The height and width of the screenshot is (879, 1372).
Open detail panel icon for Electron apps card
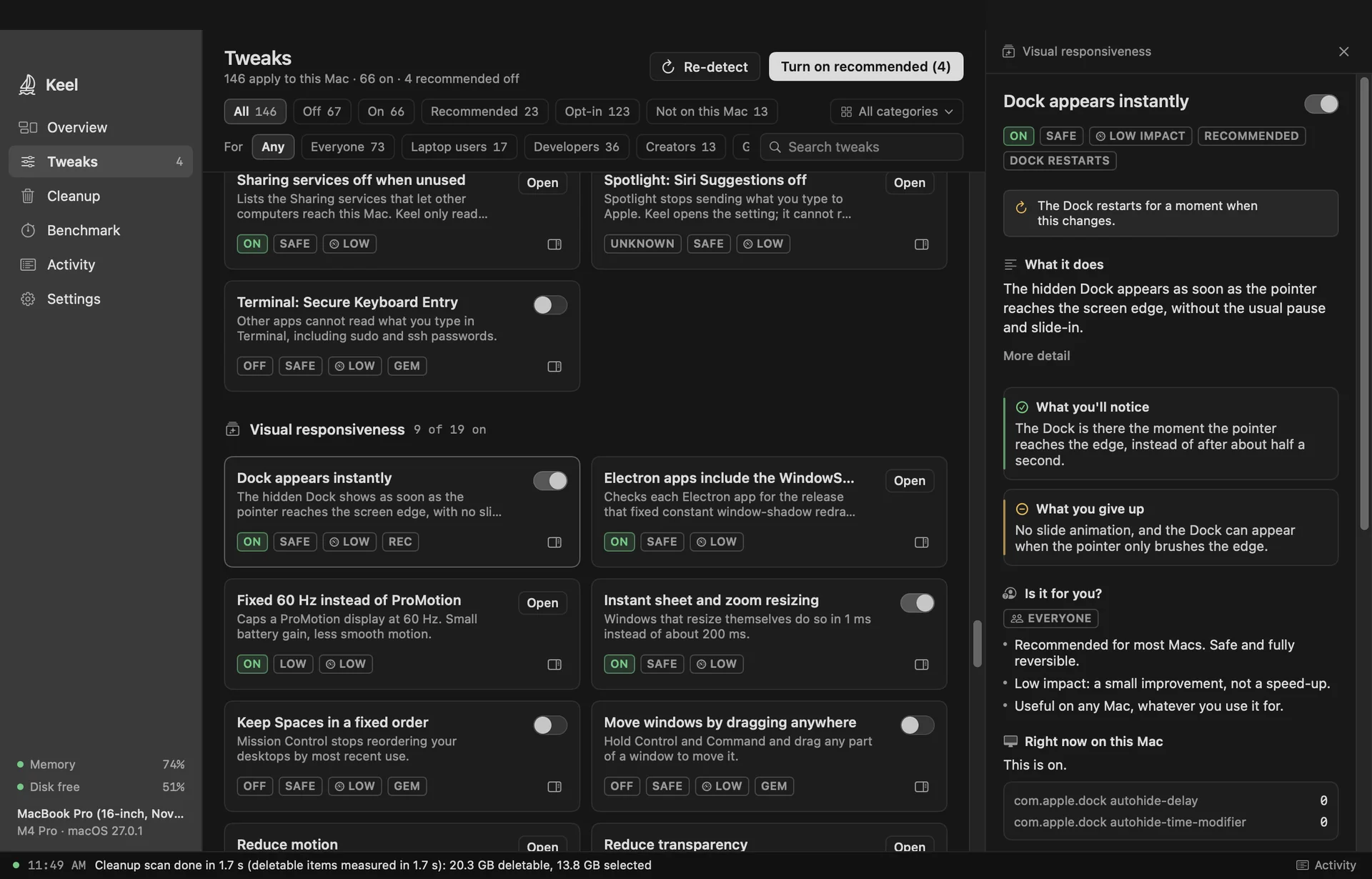(x=922, y=542)
